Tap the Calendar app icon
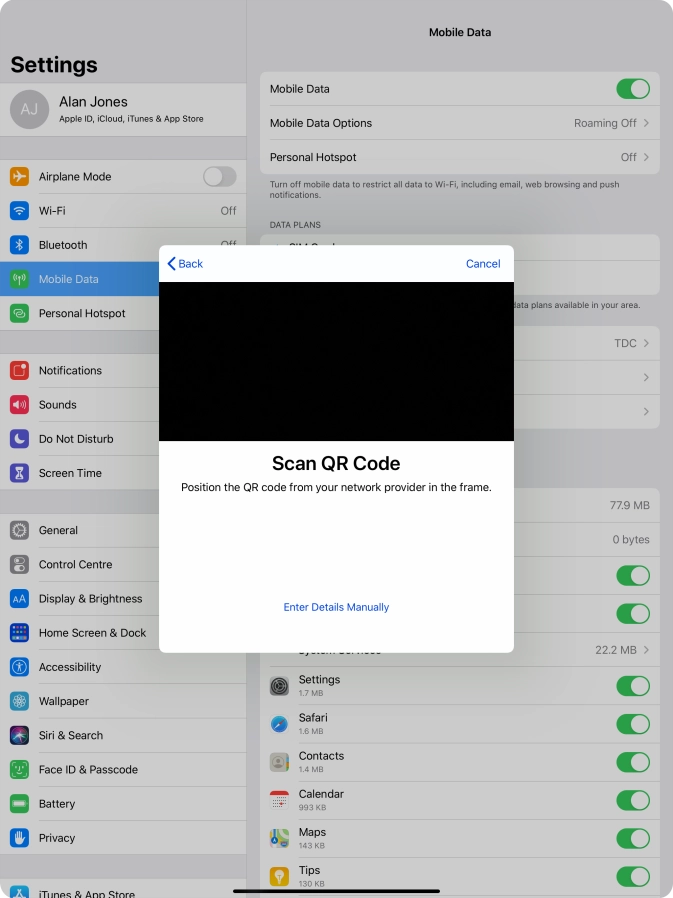Image resolution: width=673 pixels, height=898 pixels. [280, 800]
